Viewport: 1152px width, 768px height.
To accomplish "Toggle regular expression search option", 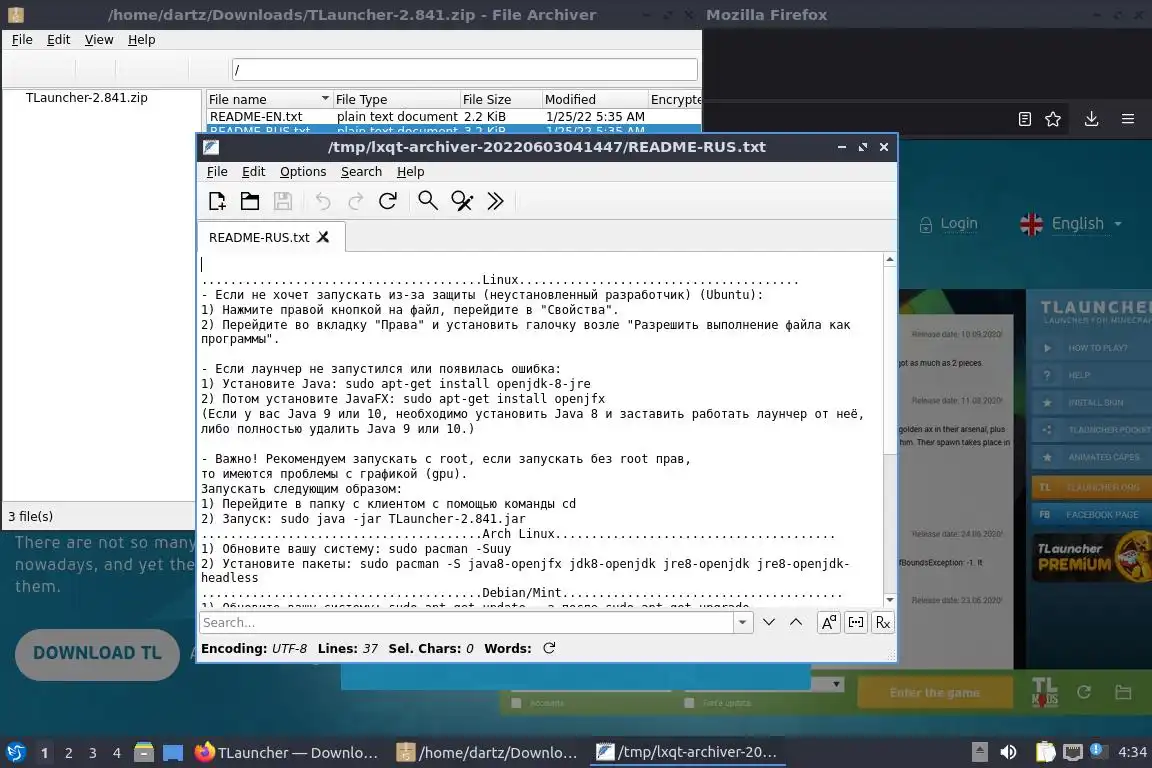I will 882,622.
